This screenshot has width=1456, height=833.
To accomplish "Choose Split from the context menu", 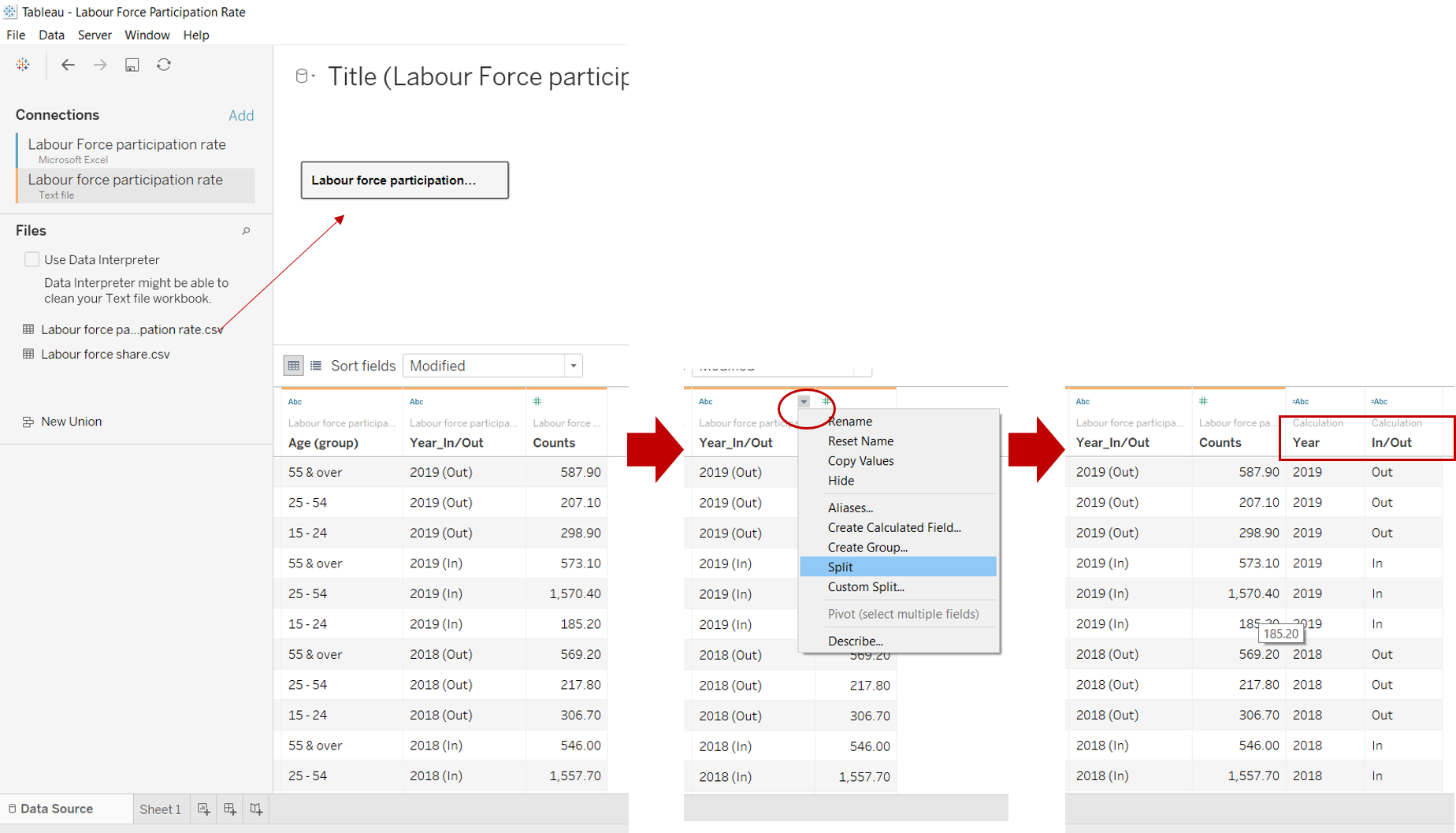I will (840, 567).
